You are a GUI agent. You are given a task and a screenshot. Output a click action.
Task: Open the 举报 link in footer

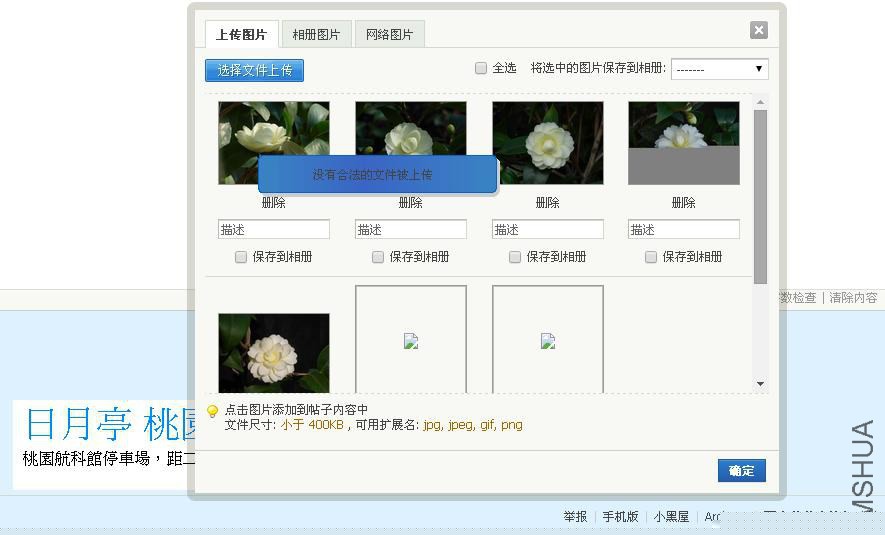point(575,516)
